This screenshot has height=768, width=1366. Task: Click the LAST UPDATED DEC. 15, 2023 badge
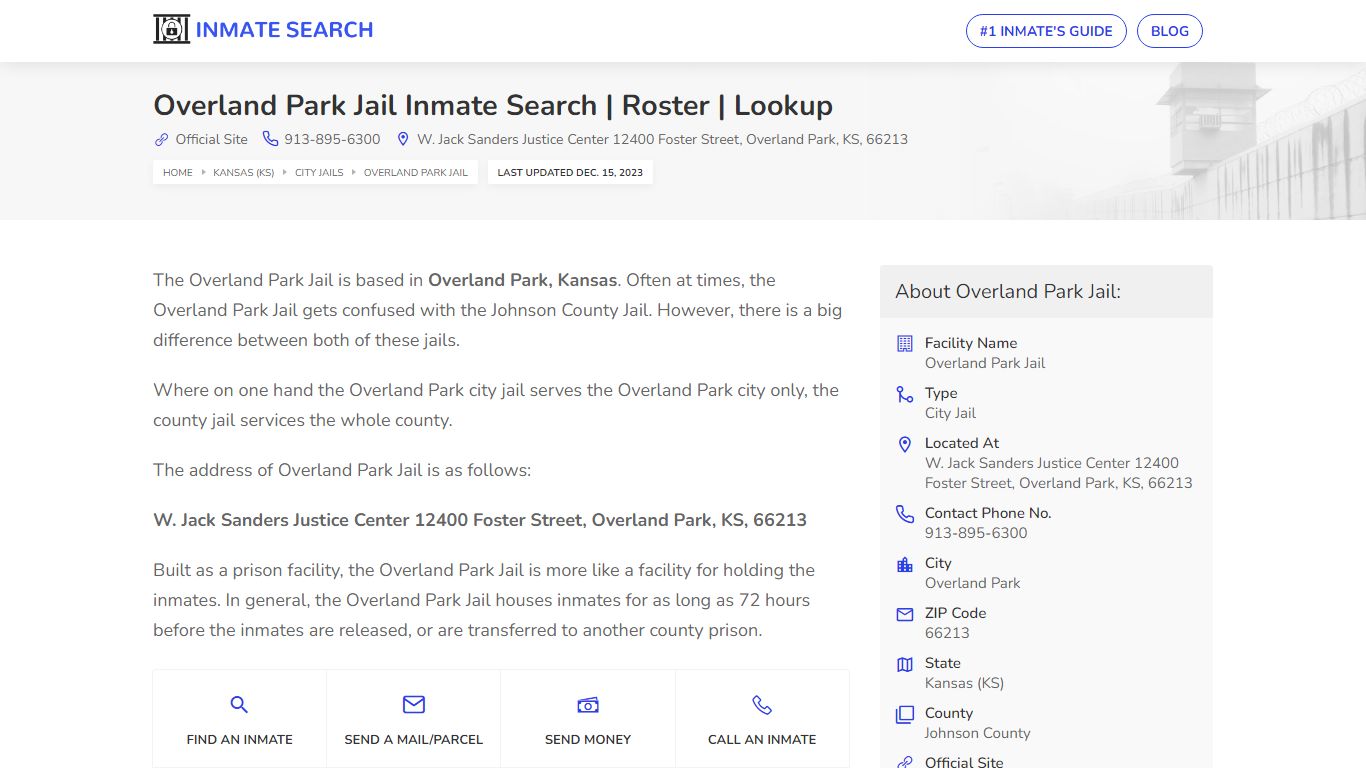click(x=570, y=172)
